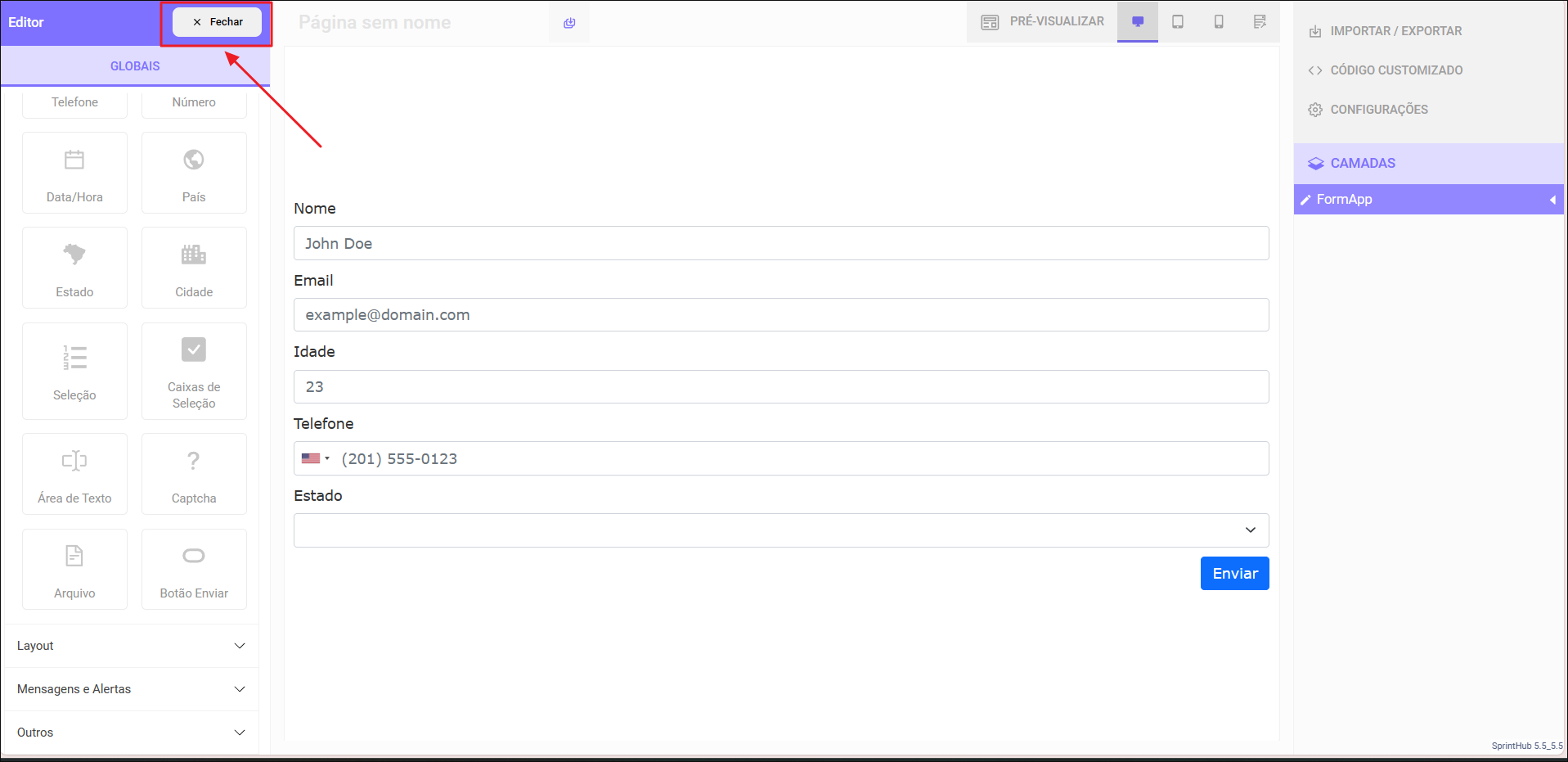Insert the Cidade buildings field component
This screenshot has height=762, width=1568.
tap(194, 268)
